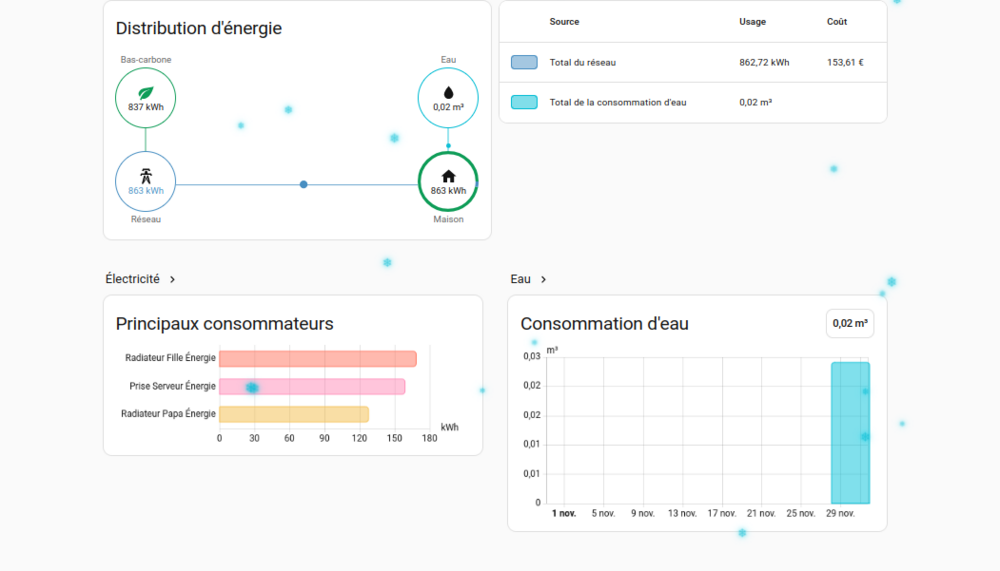
Task: Click the Radiateur Fille Énergie bar
Action: pyautogui.click(x=318, y=359)
